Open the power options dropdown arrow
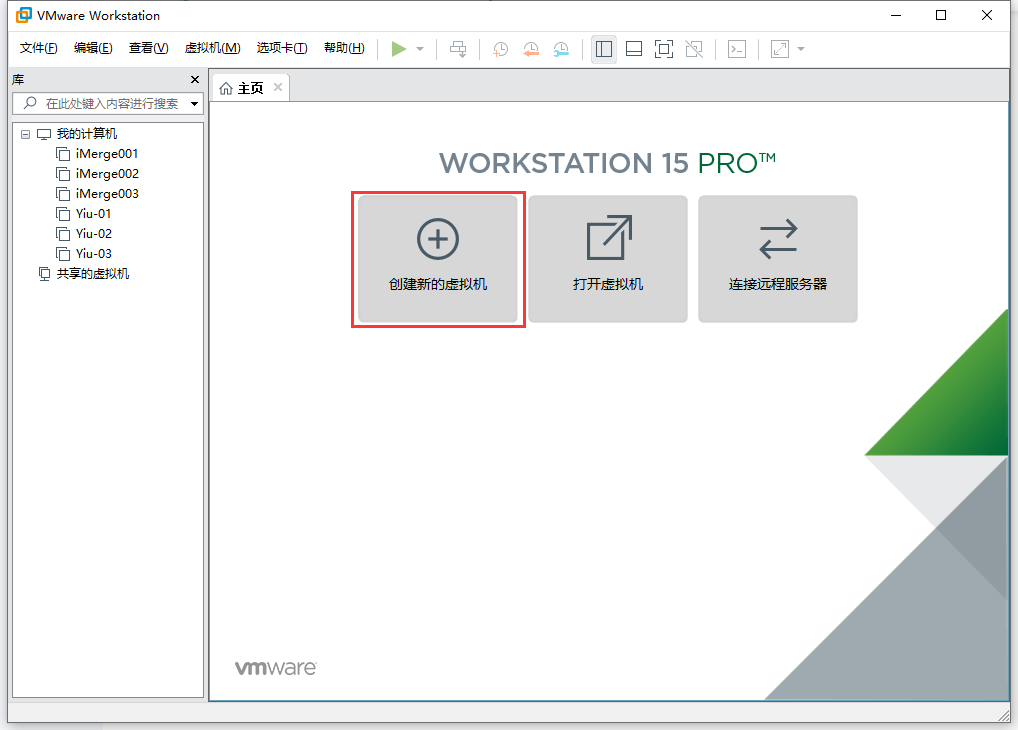Screen dimensions: 1018x730 pyautogui.click(x=420, y=49)
